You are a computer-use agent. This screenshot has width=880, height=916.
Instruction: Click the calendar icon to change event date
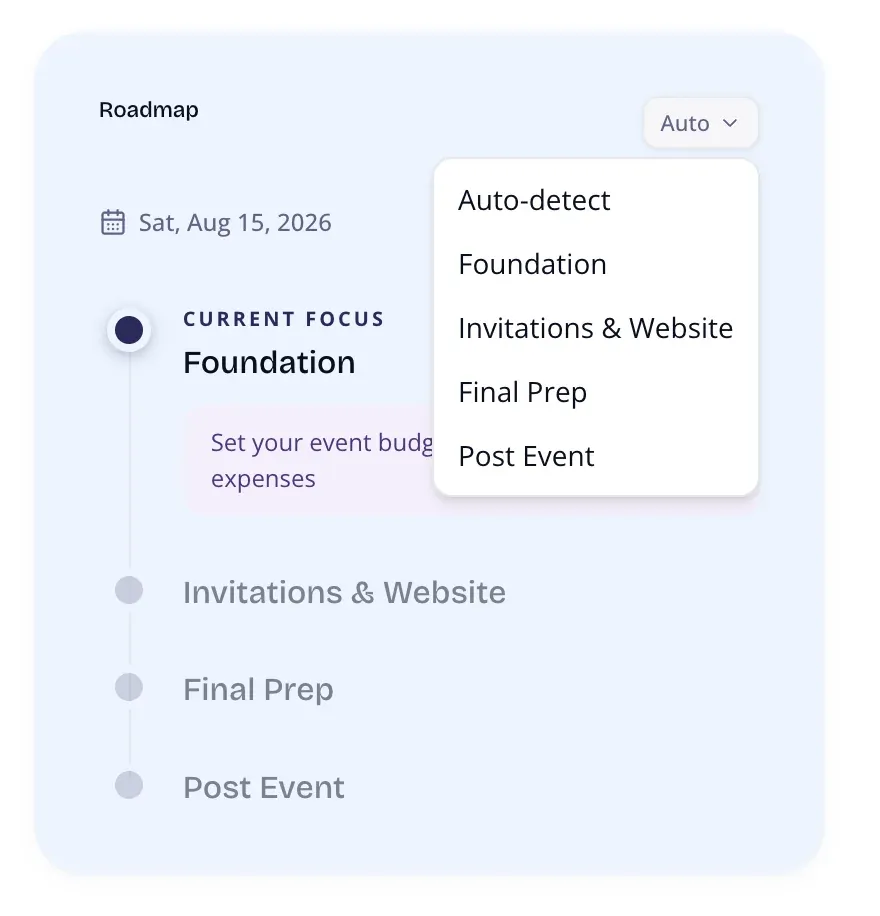[x=114, y=221]
